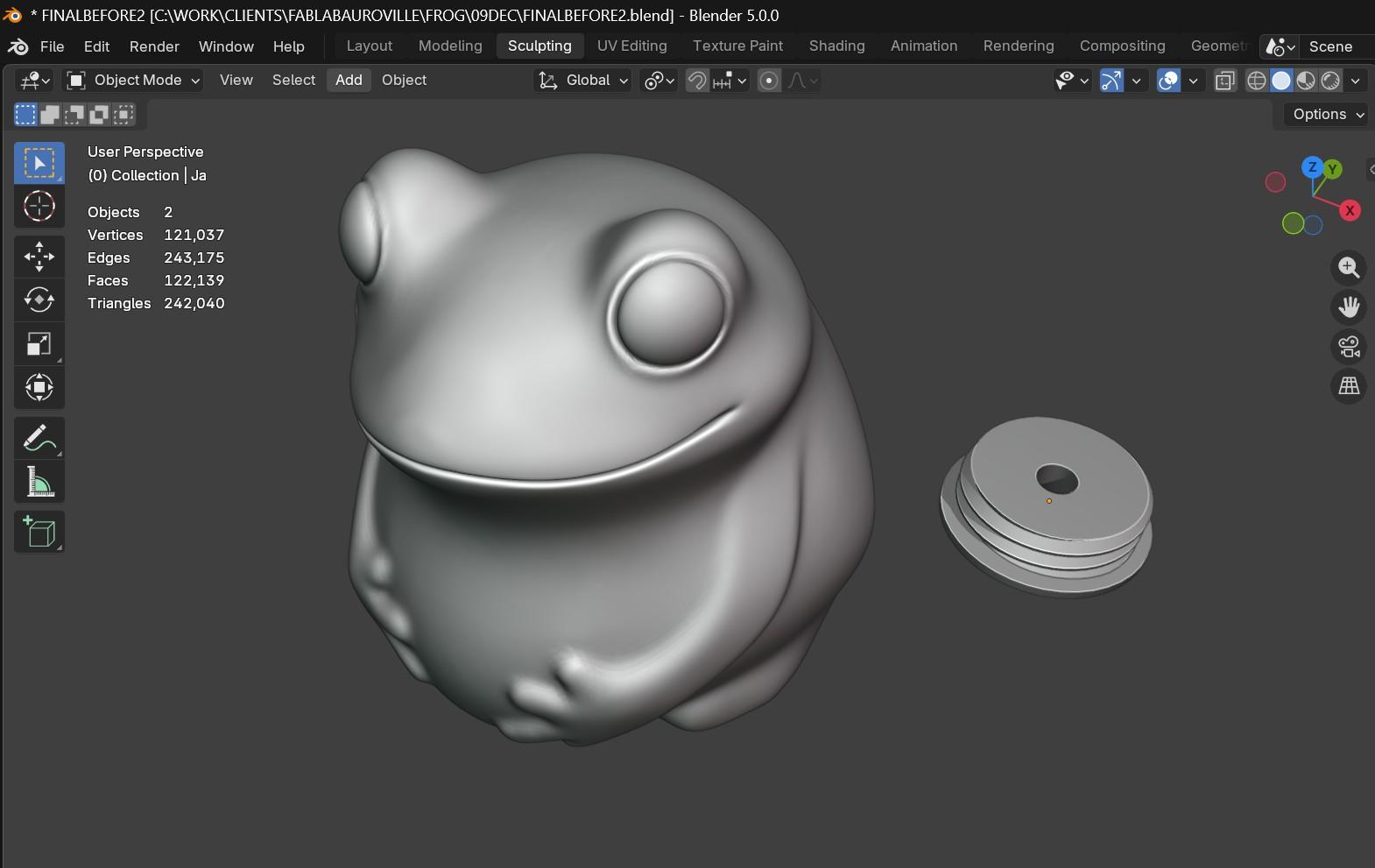
Task: Toggle snapping magnet on or off
Action: tap(697, 81)
